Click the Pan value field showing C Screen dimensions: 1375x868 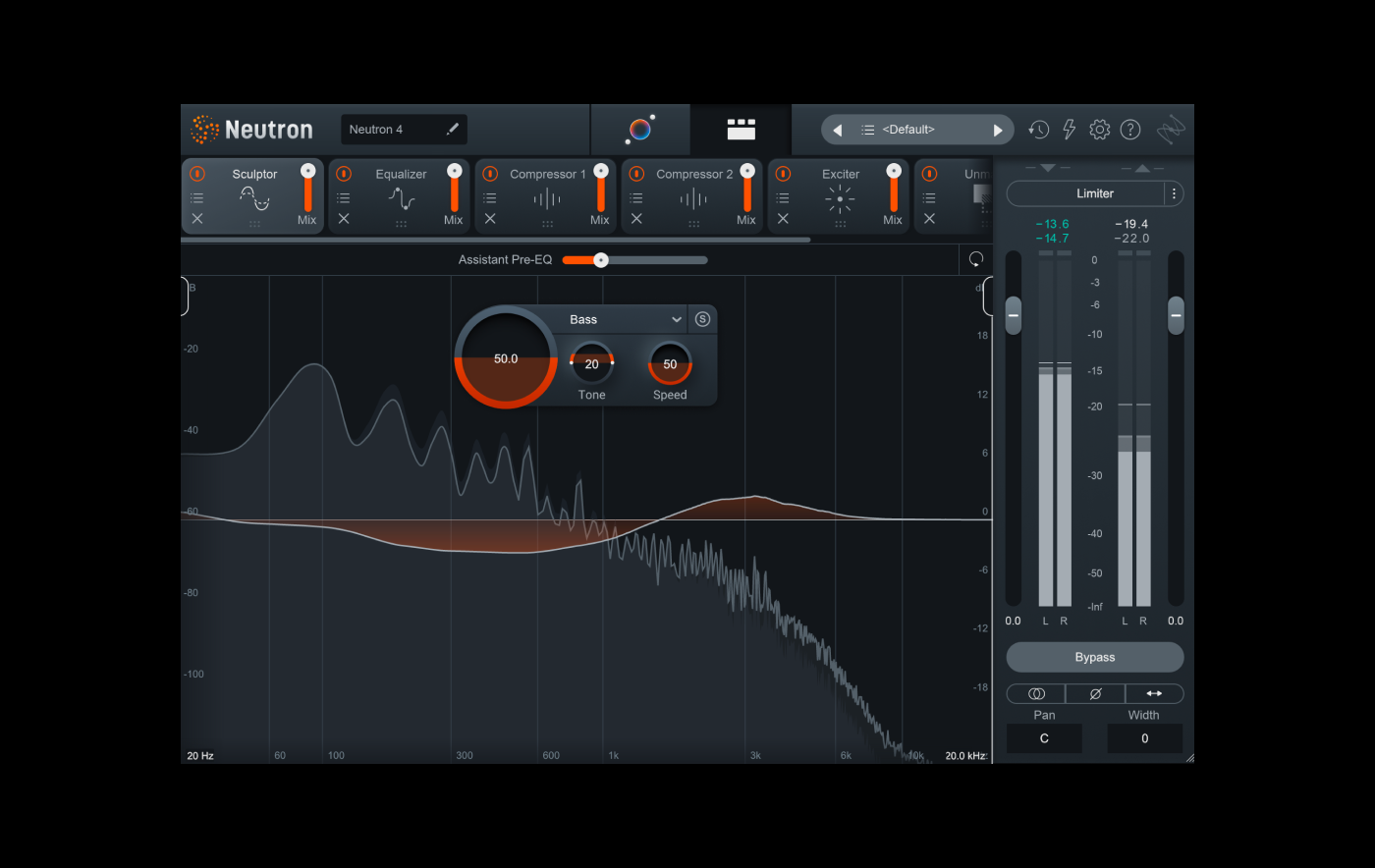tap(1044, 738)
